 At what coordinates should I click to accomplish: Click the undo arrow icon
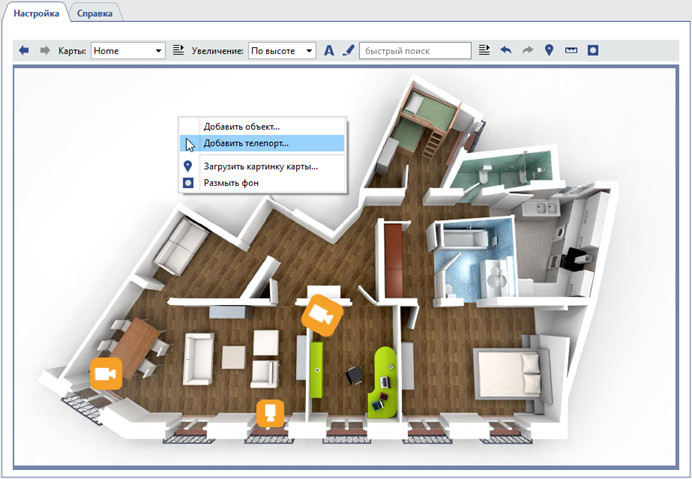click(x=506, y=50)
